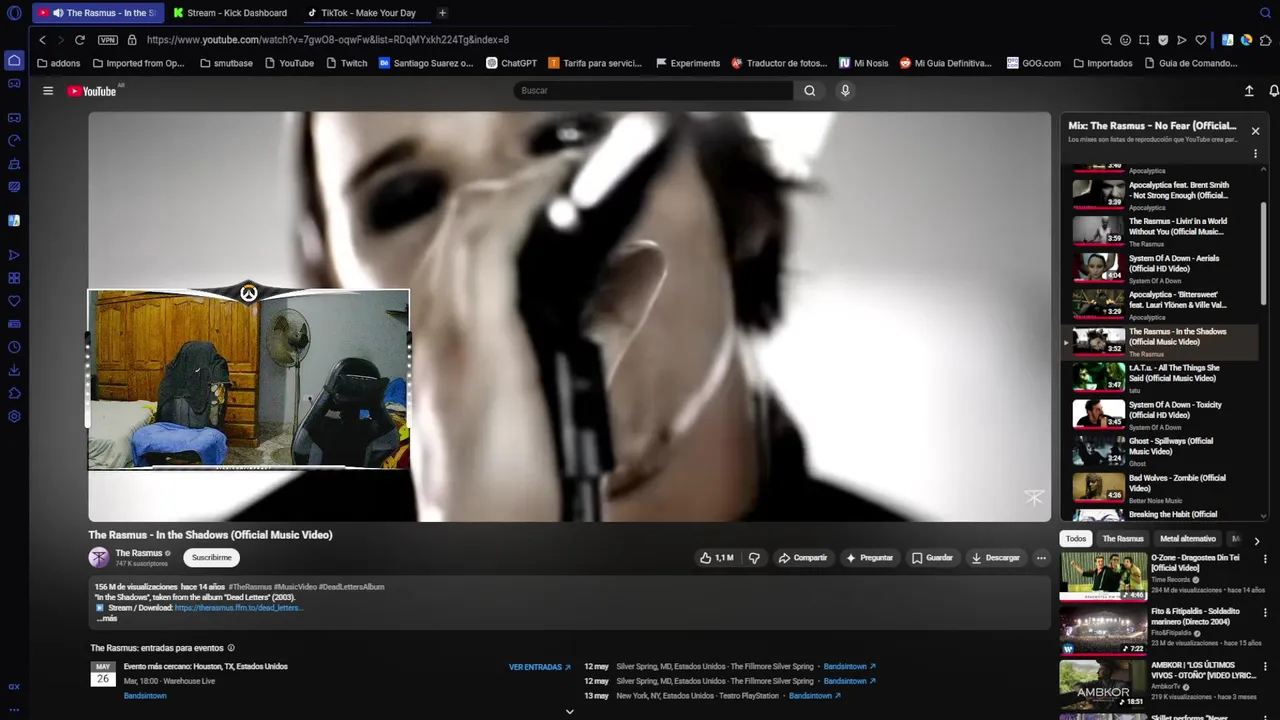
Task: Toggle the Opera VPN badge
Action: [x=108, y=40]
